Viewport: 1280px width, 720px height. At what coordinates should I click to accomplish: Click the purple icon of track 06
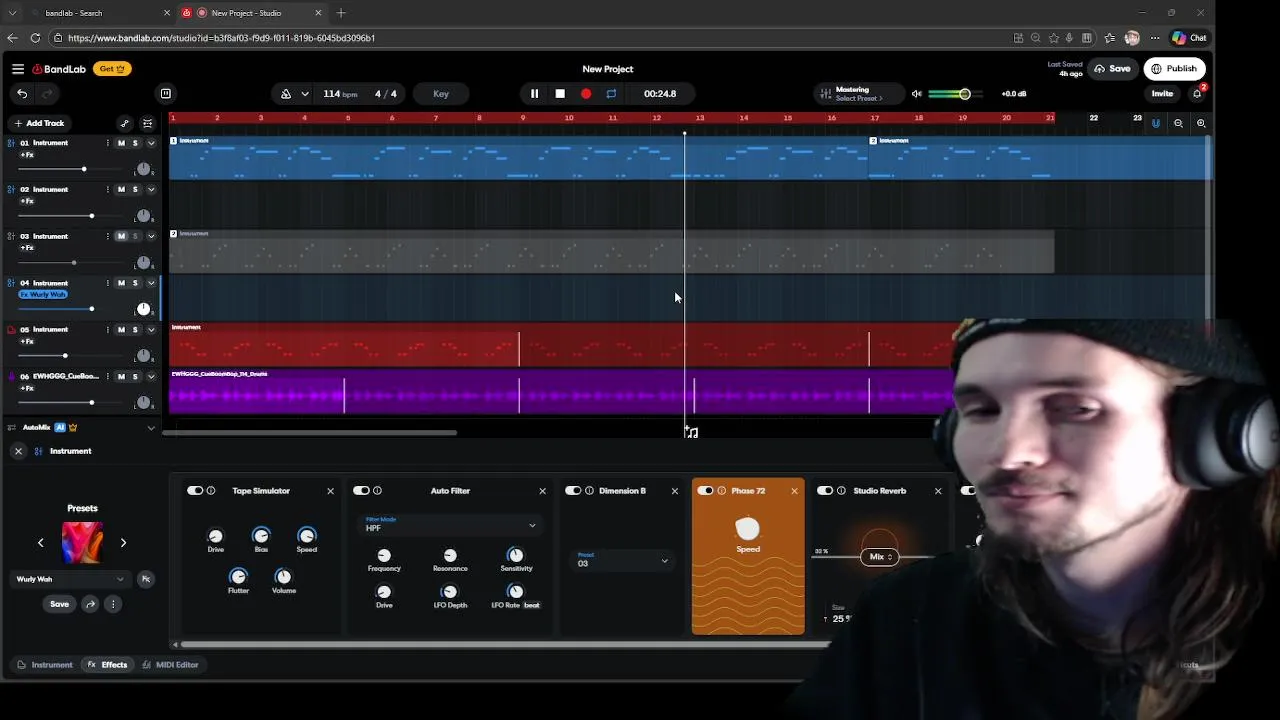click(x=11, y=377)
